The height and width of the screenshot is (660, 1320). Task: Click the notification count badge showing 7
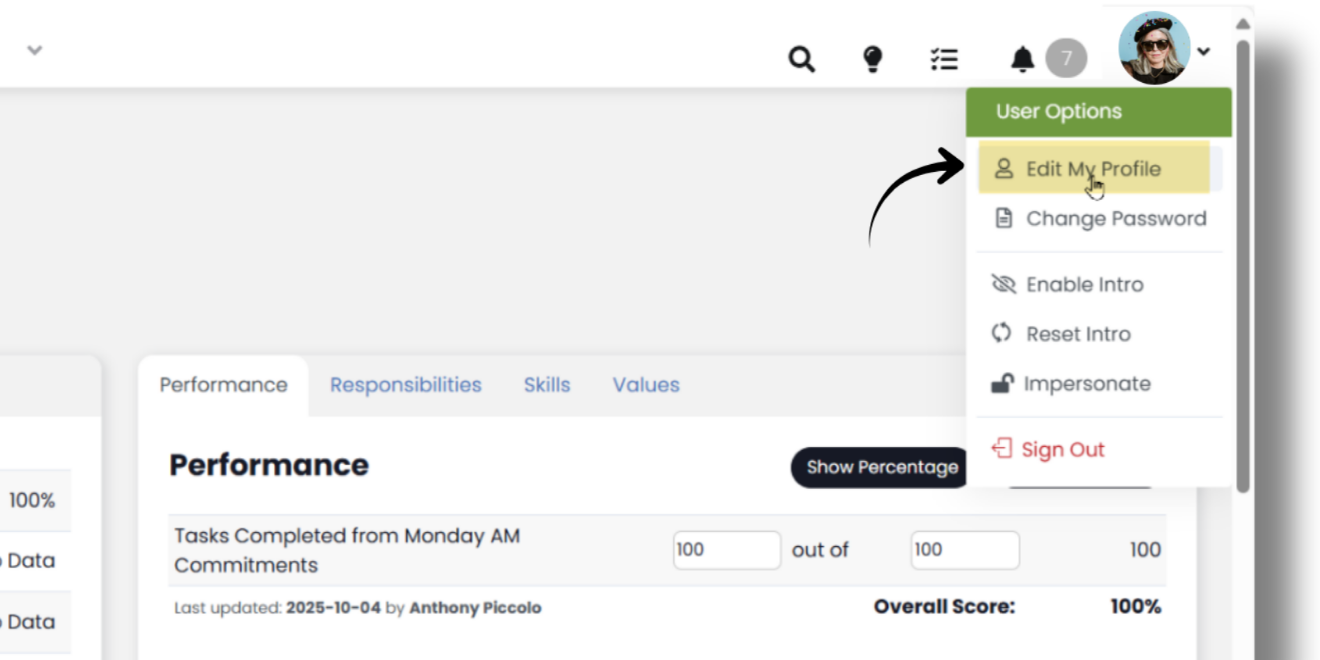[x=1066, y=59]
